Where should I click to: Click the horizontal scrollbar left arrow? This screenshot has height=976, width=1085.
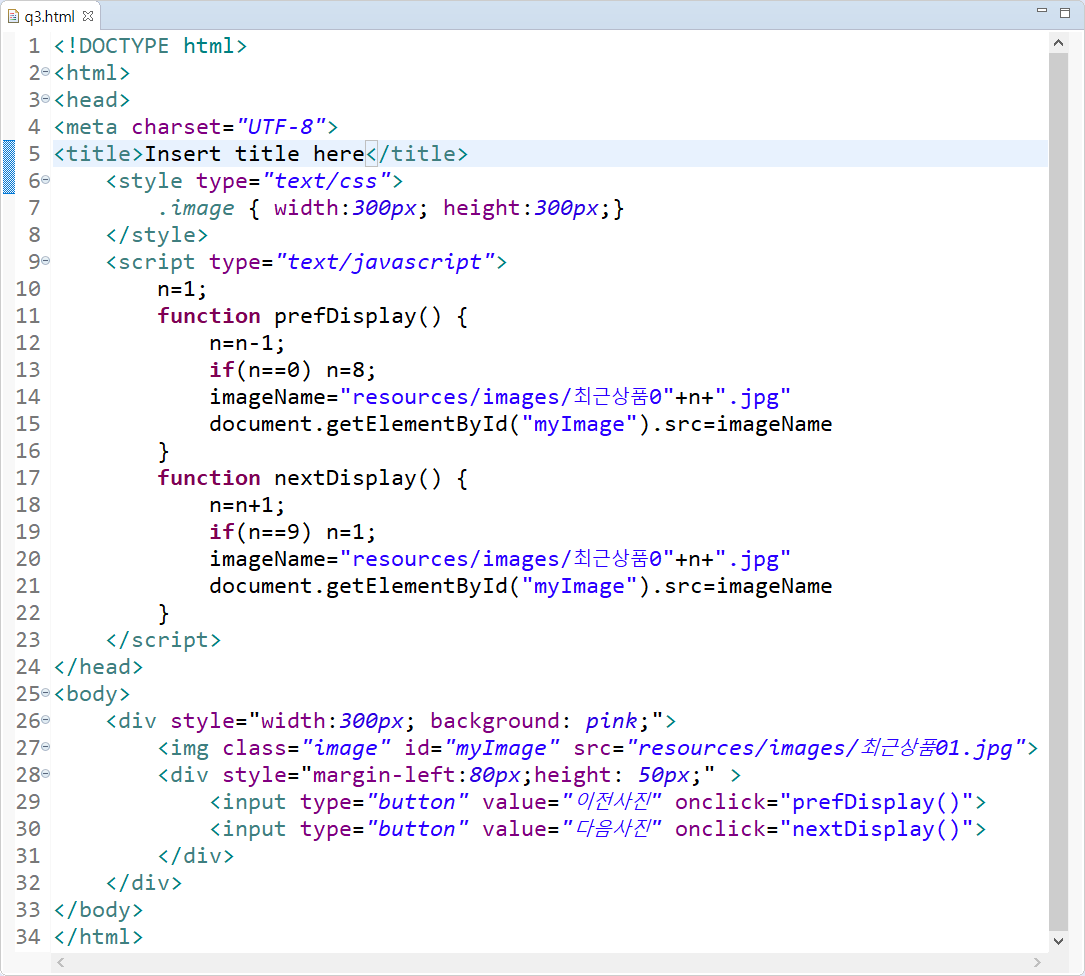point(61,962)
